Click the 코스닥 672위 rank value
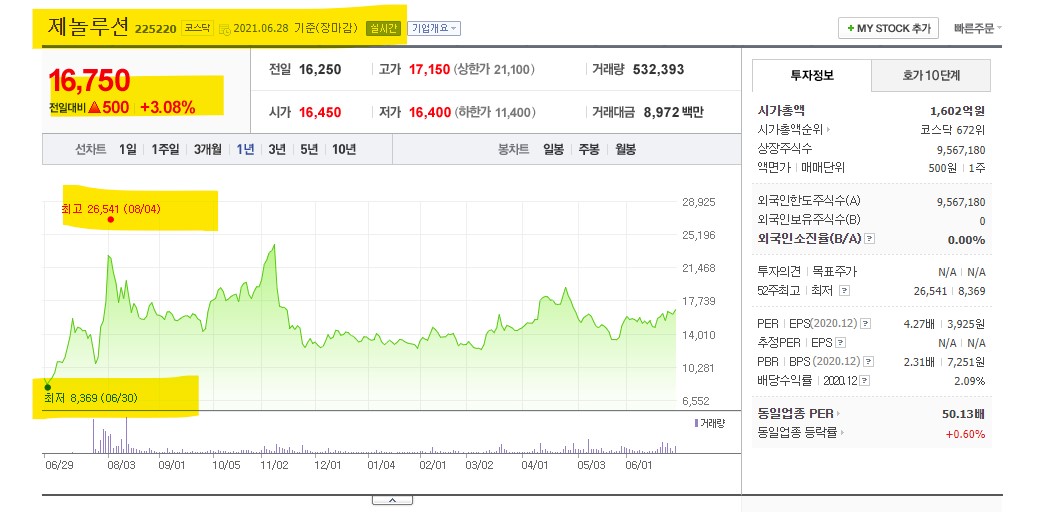Viewport: 1043px width, 512px height. click(953, 130)
